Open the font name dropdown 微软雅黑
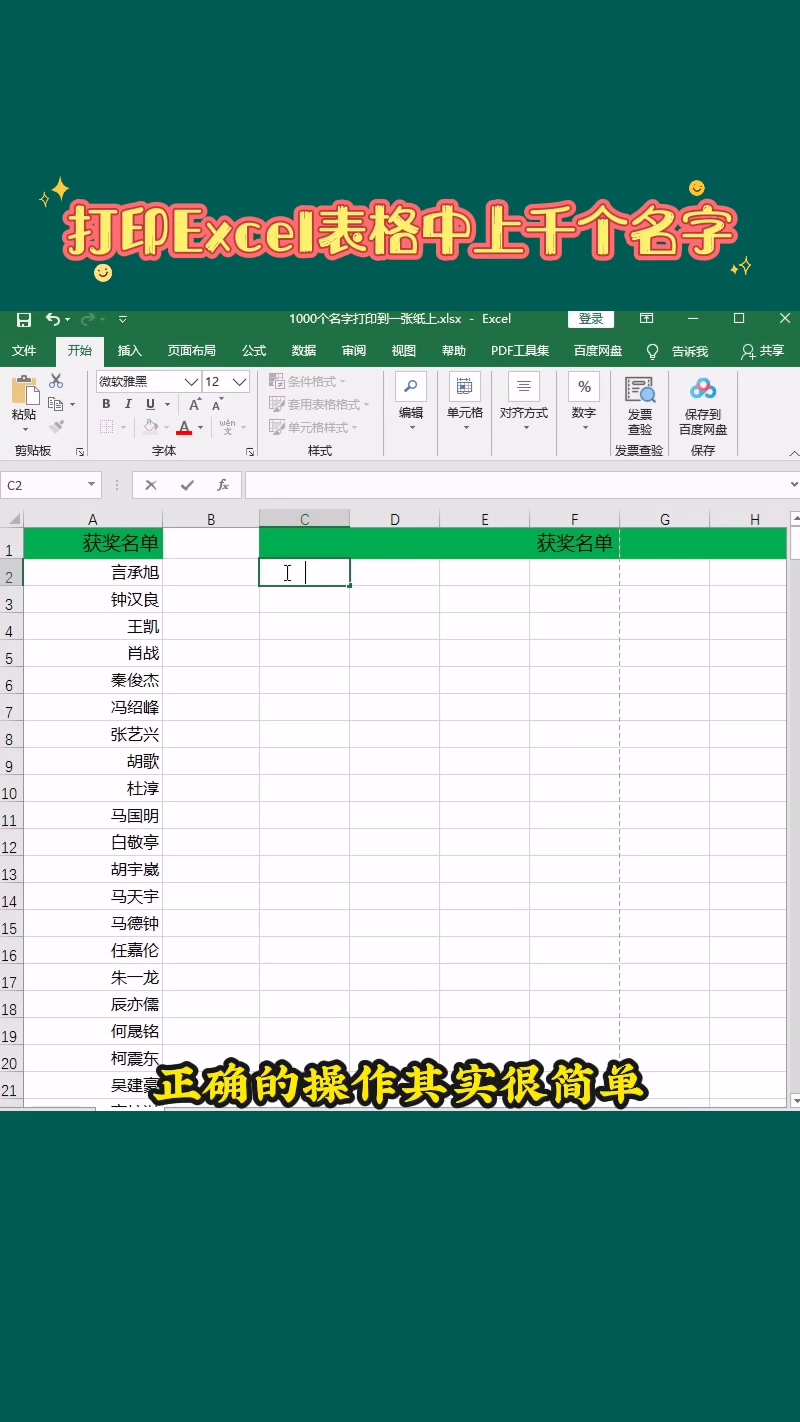The width and height of the screenshot is (800, 1422). point(191,382)
